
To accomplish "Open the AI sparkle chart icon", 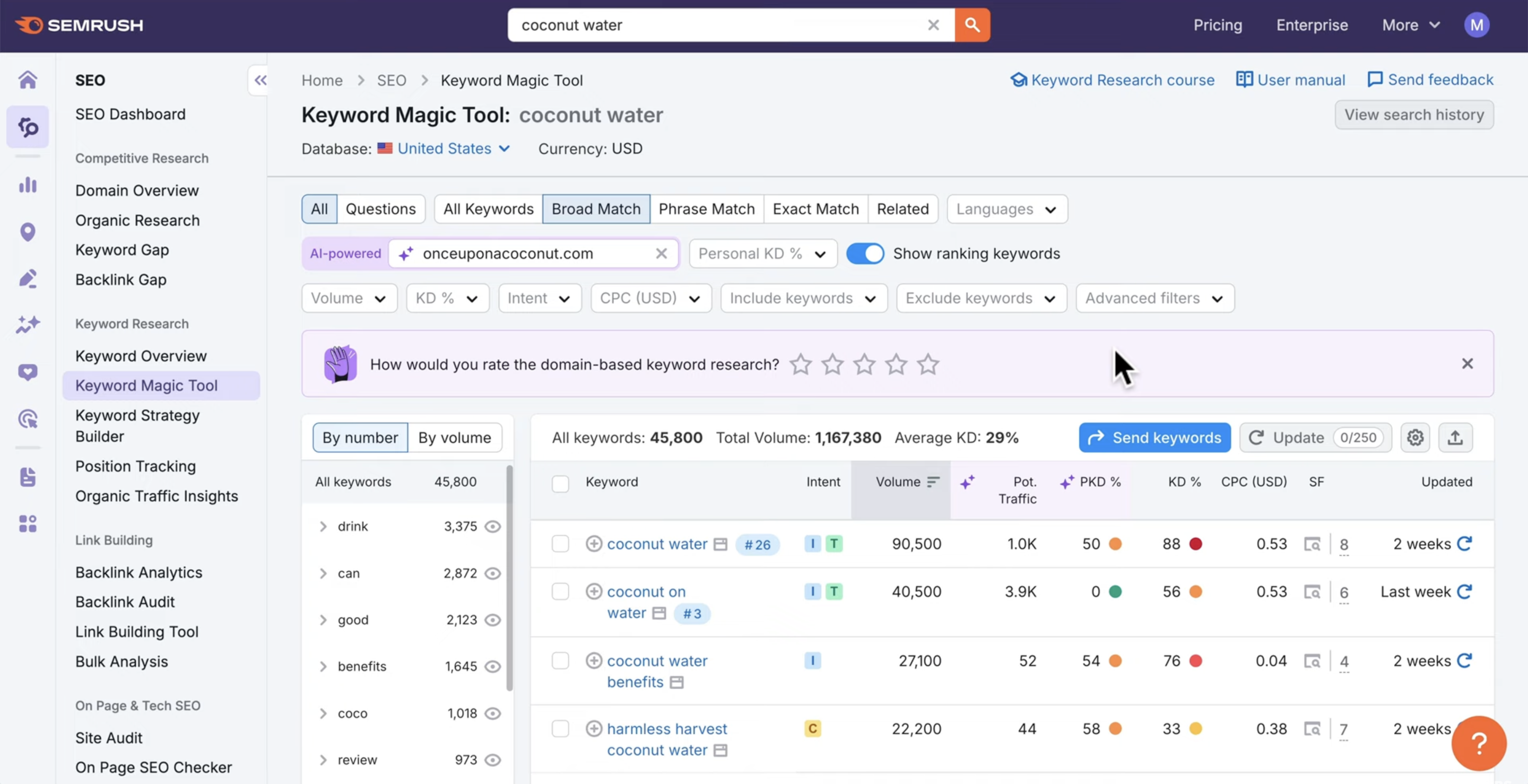I will pyautogui.click(x=27, y=325).
